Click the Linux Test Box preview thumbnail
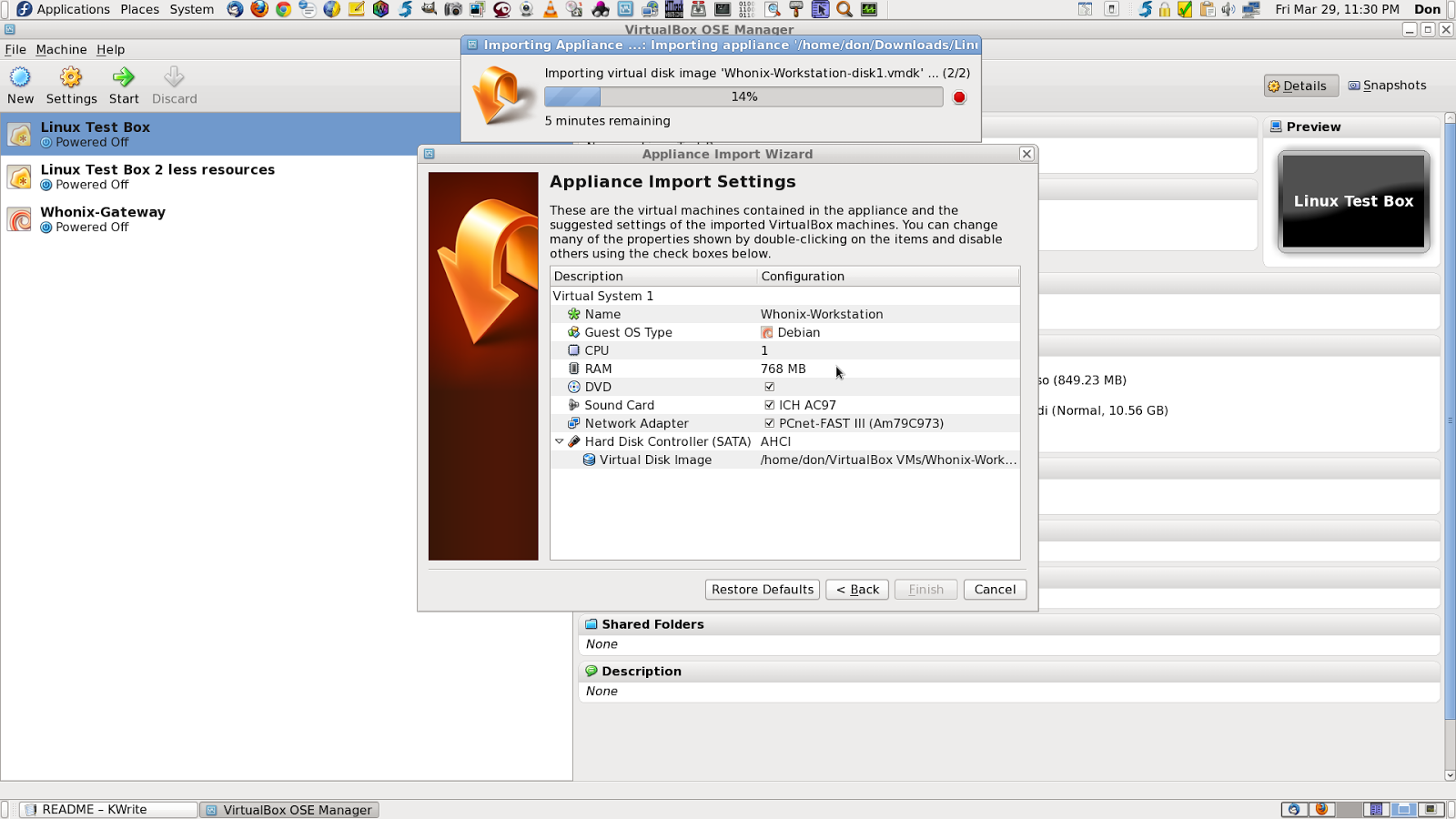This screenshot has width=1456, height=819. click(x=1353, y=201)
